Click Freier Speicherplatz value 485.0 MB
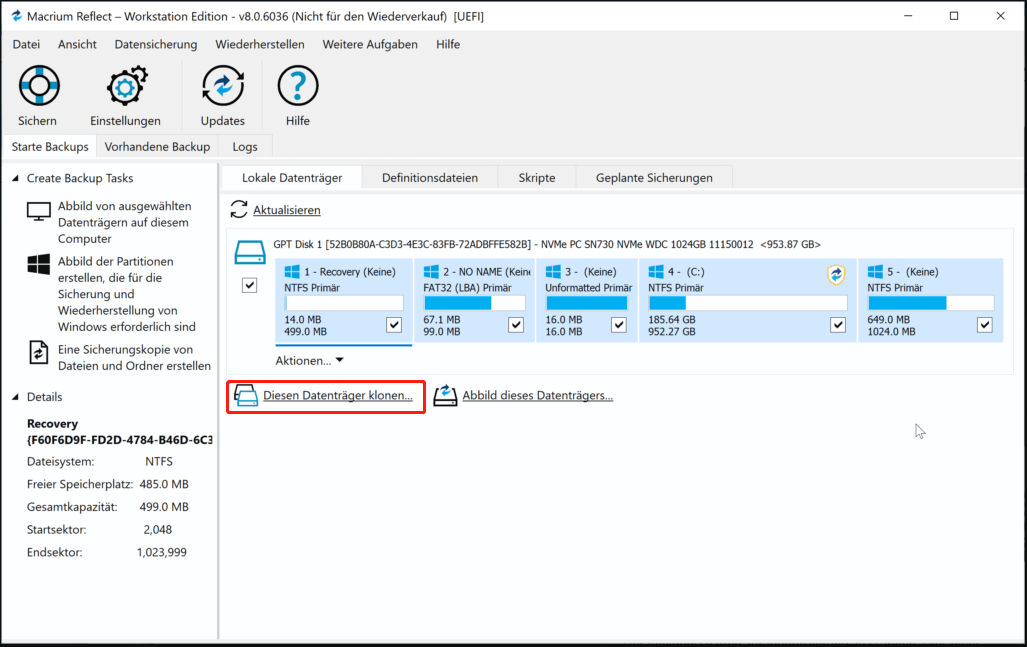Image resolution: width=1027 pixels, height=647 pixels. point(164,485)
